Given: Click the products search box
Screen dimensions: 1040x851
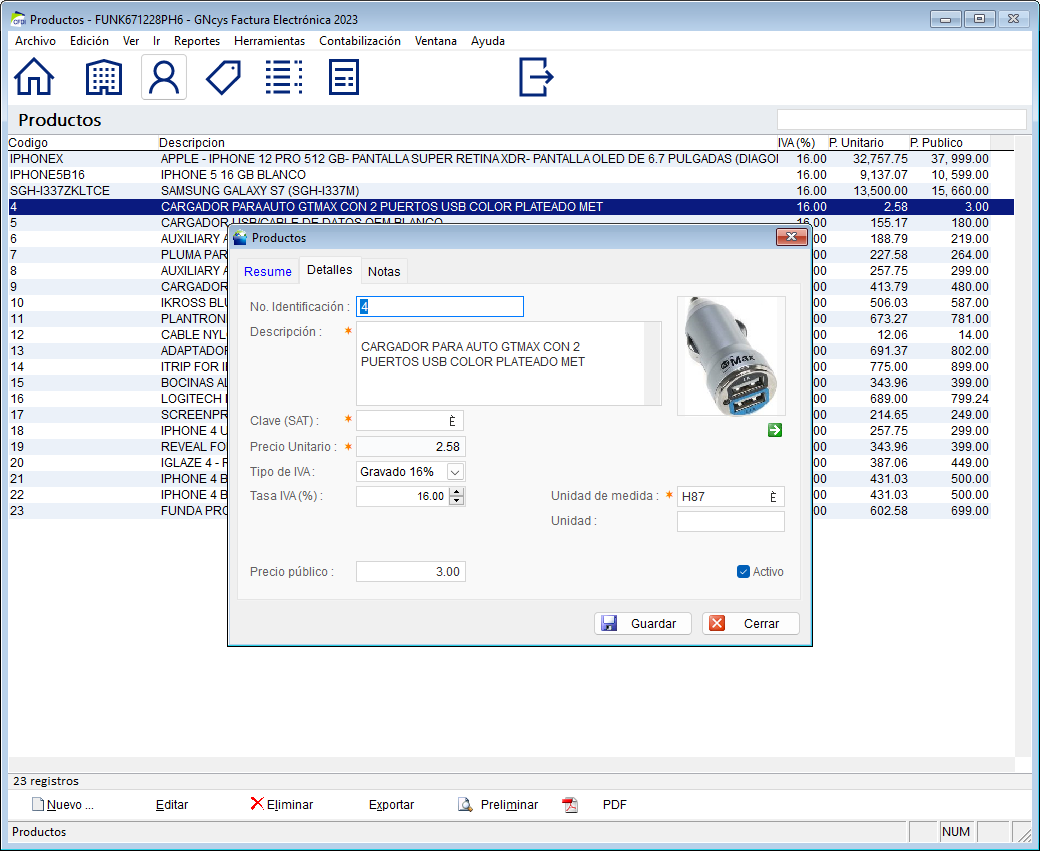Looking at the screenshot, I should (901, 119).
